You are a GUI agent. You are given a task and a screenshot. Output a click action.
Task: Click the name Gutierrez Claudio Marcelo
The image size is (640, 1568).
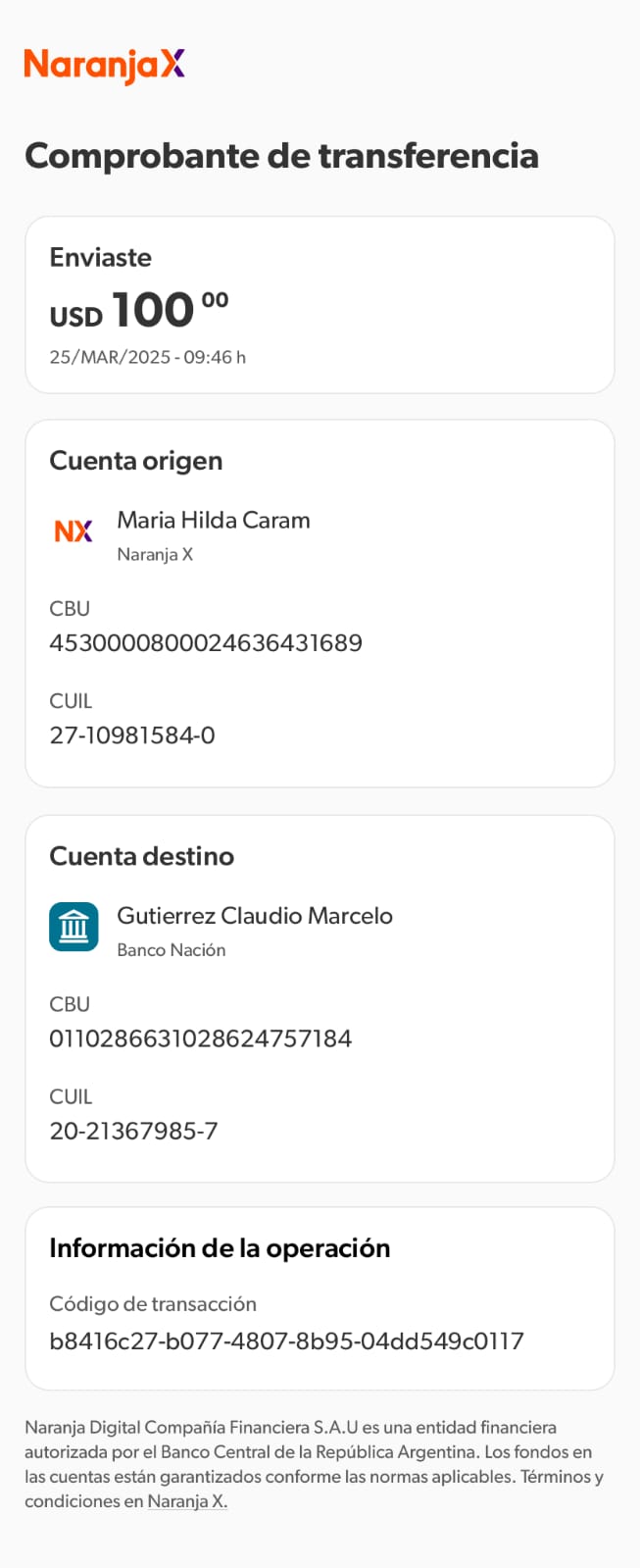point(255,915)
